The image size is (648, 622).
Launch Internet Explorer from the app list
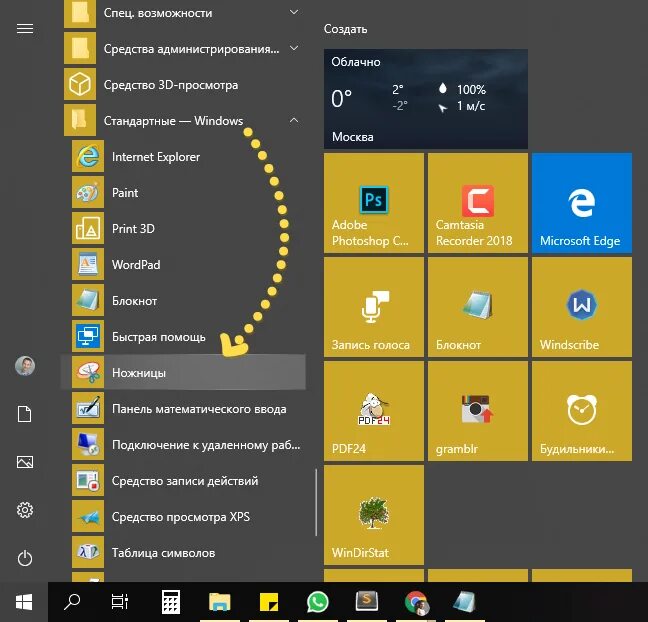point(184,157)
